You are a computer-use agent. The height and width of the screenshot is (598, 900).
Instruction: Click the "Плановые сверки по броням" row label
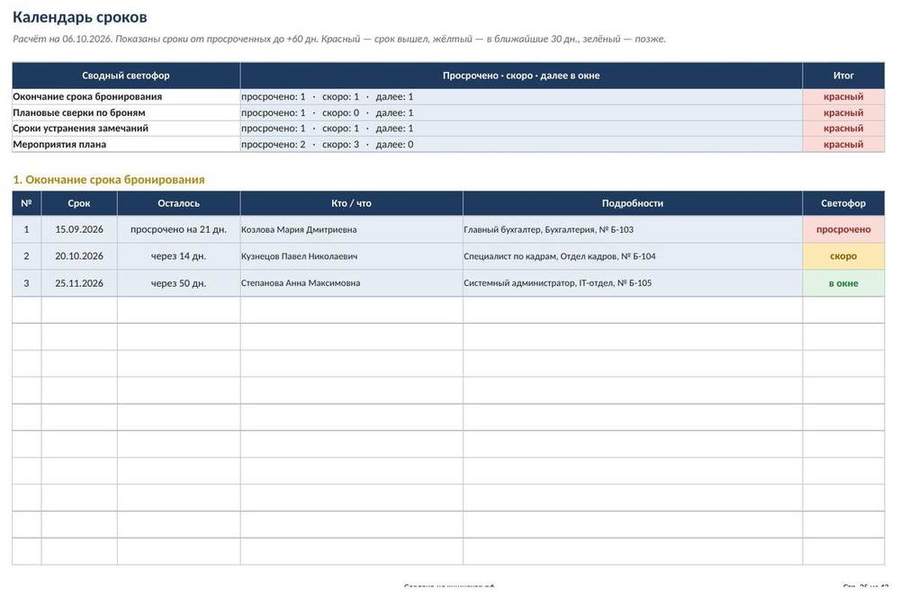tap(79, 112)
